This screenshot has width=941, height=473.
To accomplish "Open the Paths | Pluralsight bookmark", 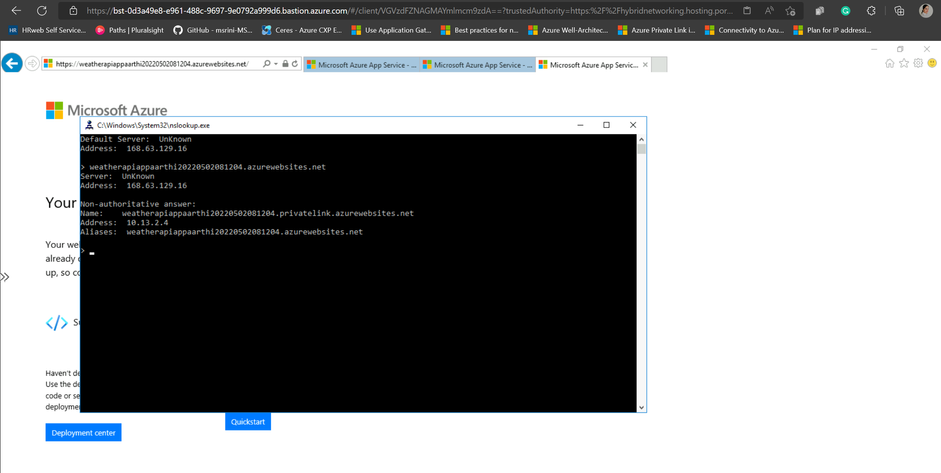I will pyautogui.click(x=130, y=30).
